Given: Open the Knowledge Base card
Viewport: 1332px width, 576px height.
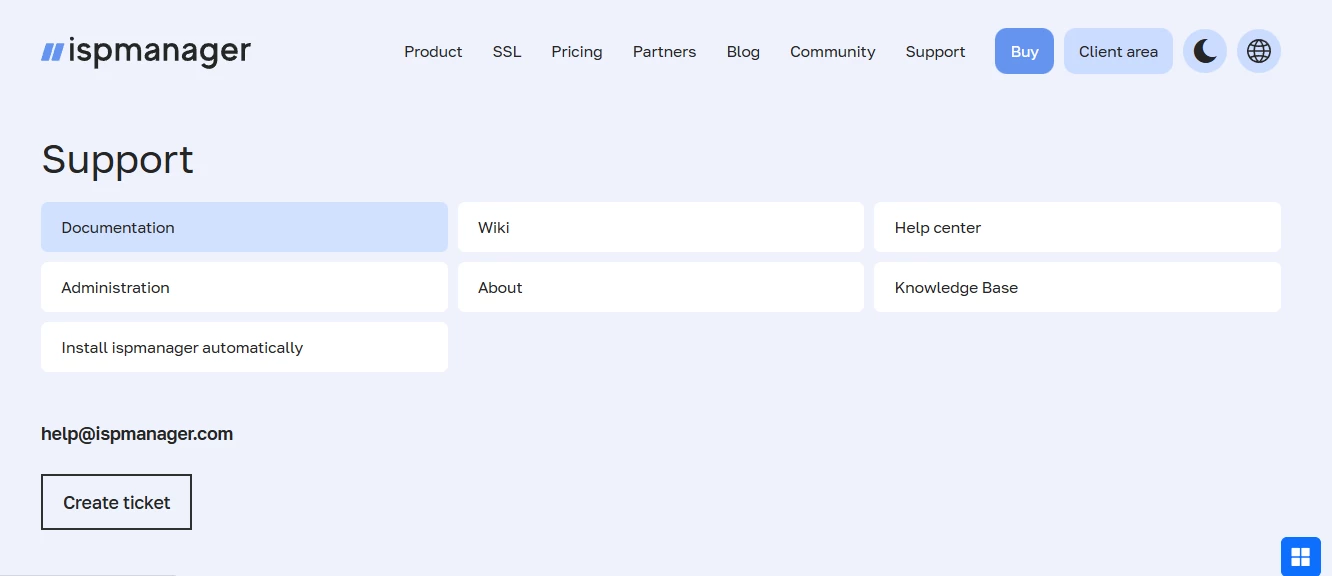Looking at the screenshot, I should click(x=1077, y=287).
